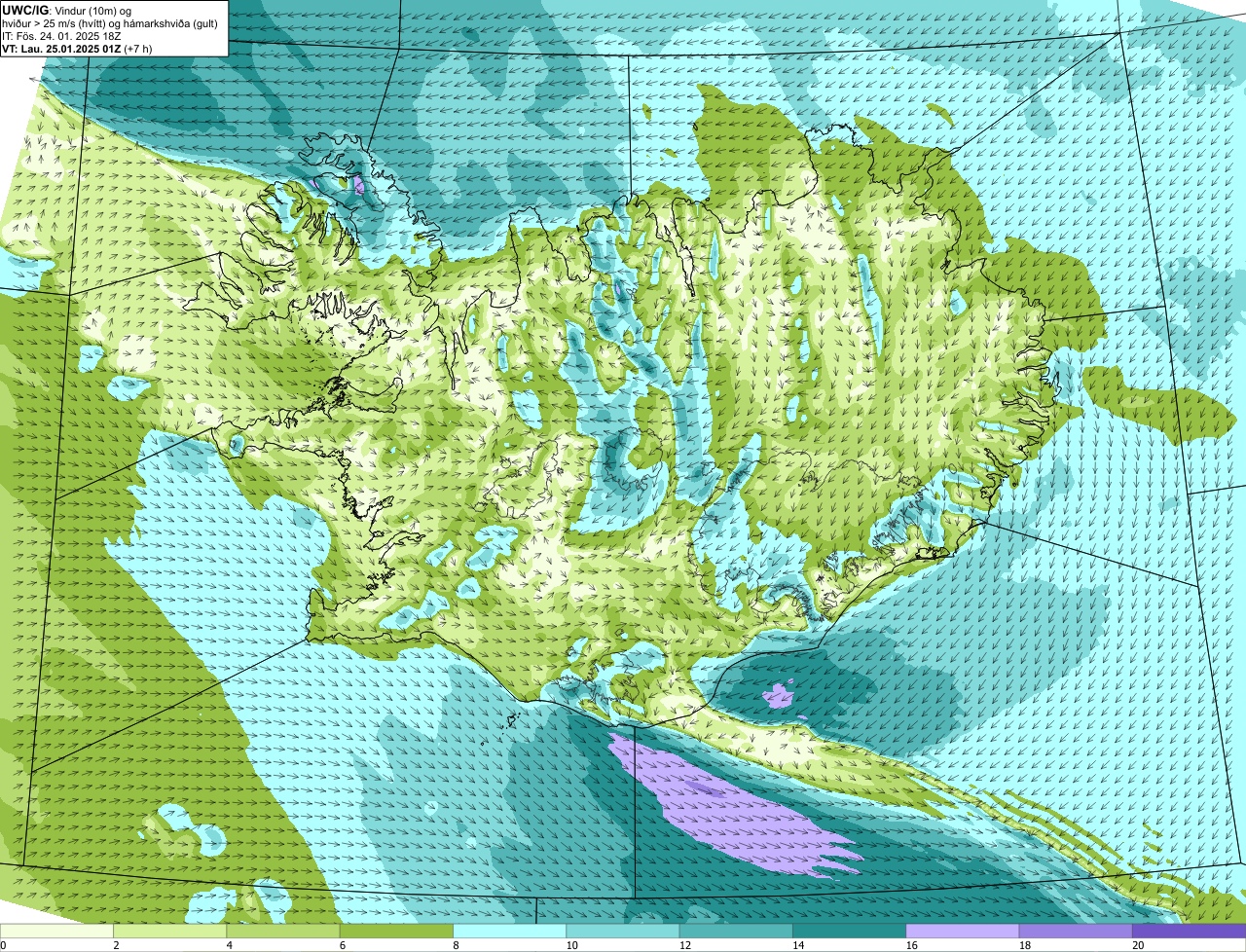The height and width of the screenshot is (952, 1246).
Task: Click the dark teal 14–16 legend swatch
Action: click(x=849, y=931)
